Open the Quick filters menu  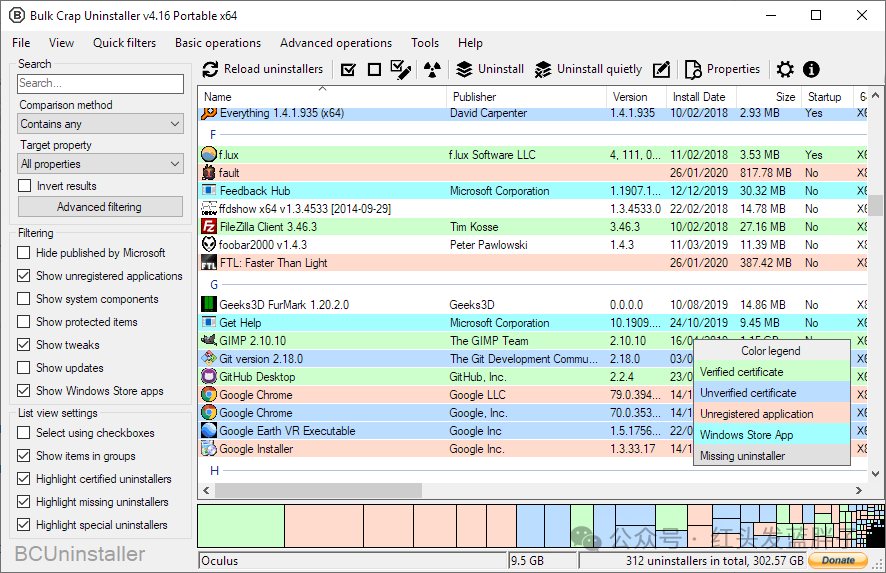124,43
